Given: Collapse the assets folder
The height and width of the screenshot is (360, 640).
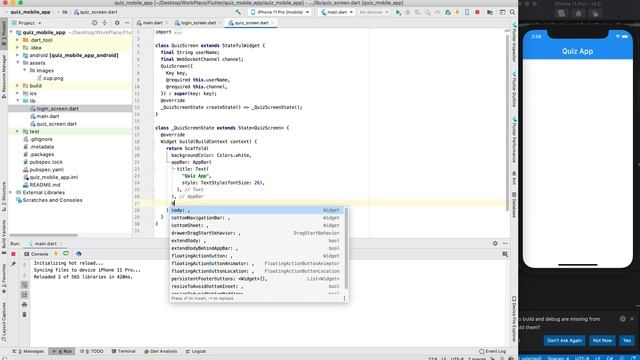Looking at the screenshot, I should (x=18, y=63).
